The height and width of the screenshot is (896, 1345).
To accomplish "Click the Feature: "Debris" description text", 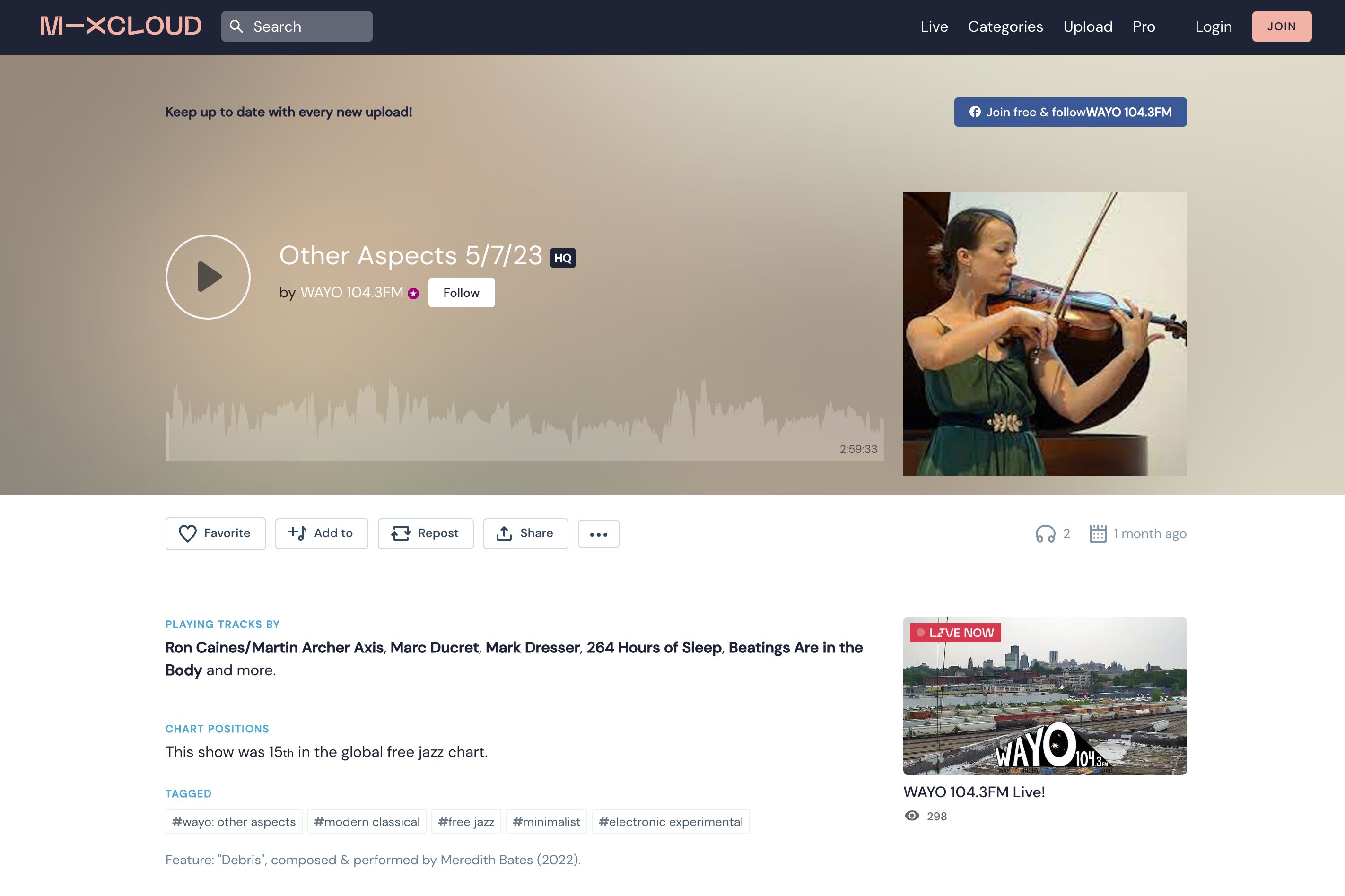I will [373, 860].
